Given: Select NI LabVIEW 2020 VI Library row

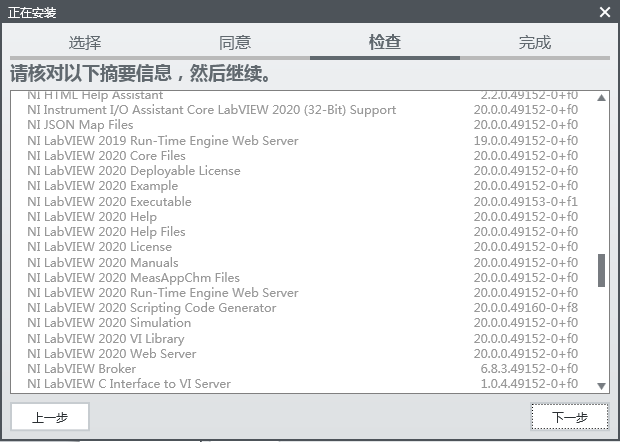Looking at the screenshot, I should 106,339.
